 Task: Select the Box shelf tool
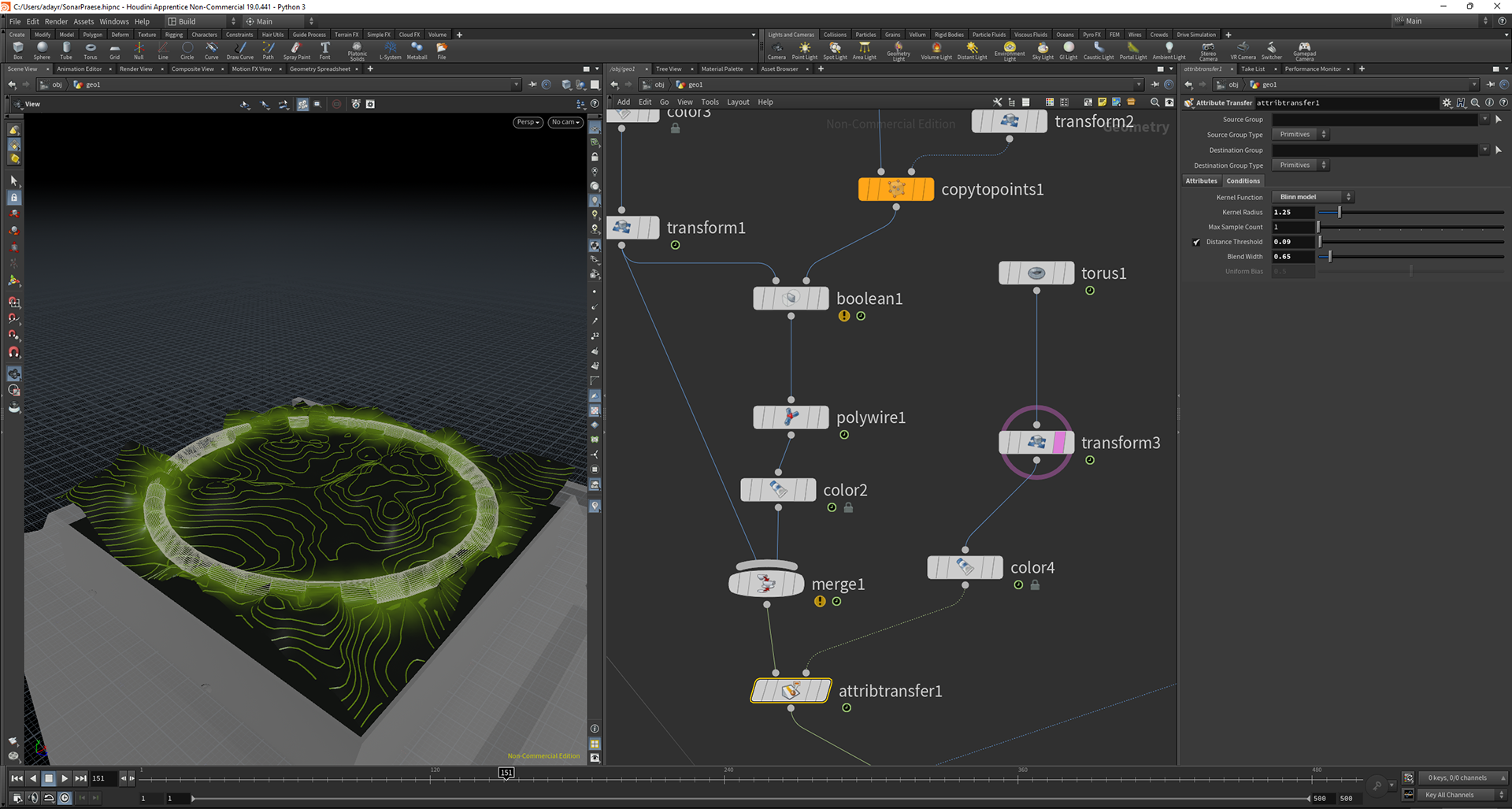pyautogui.click(x=17, y=50)
